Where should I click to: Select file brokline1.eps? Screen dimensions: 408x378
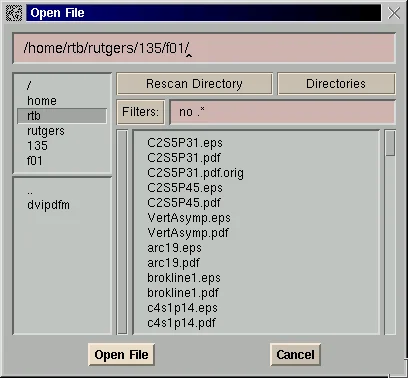[x=184, y=278]
